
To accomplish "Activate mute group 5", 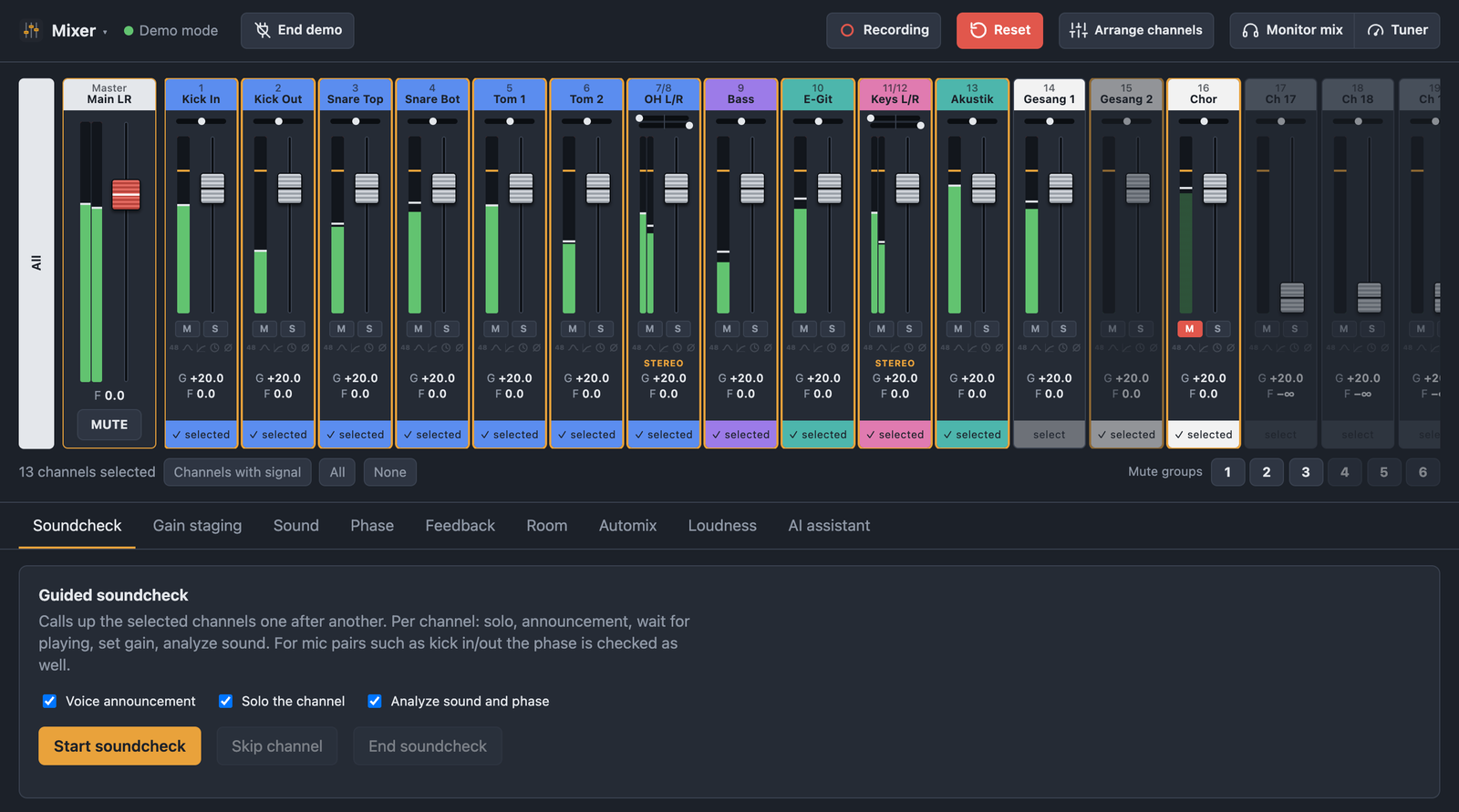I will click(1384, 472).
